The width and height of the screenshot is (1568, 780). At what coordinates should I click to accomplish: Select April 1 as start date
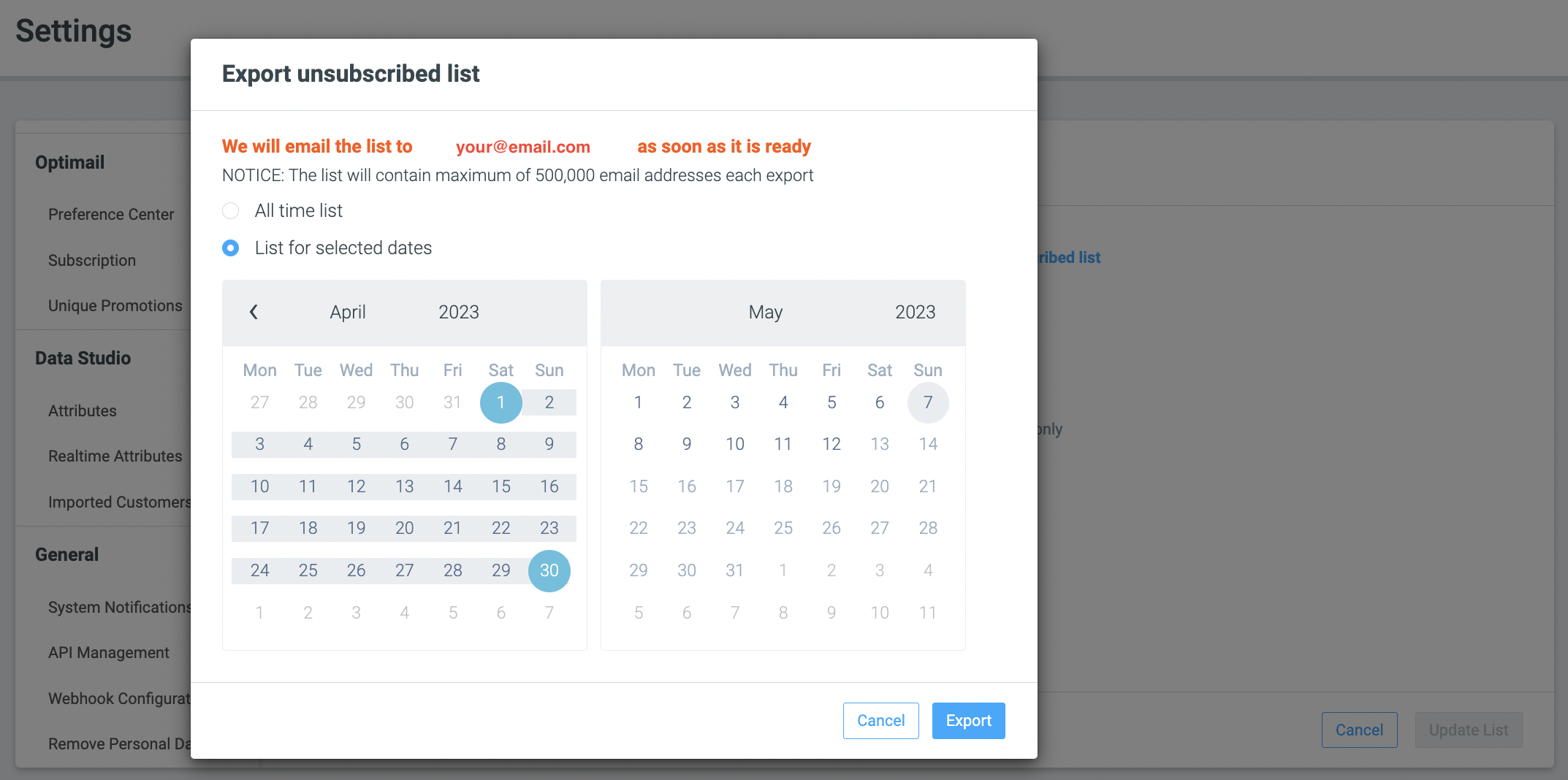501,402
